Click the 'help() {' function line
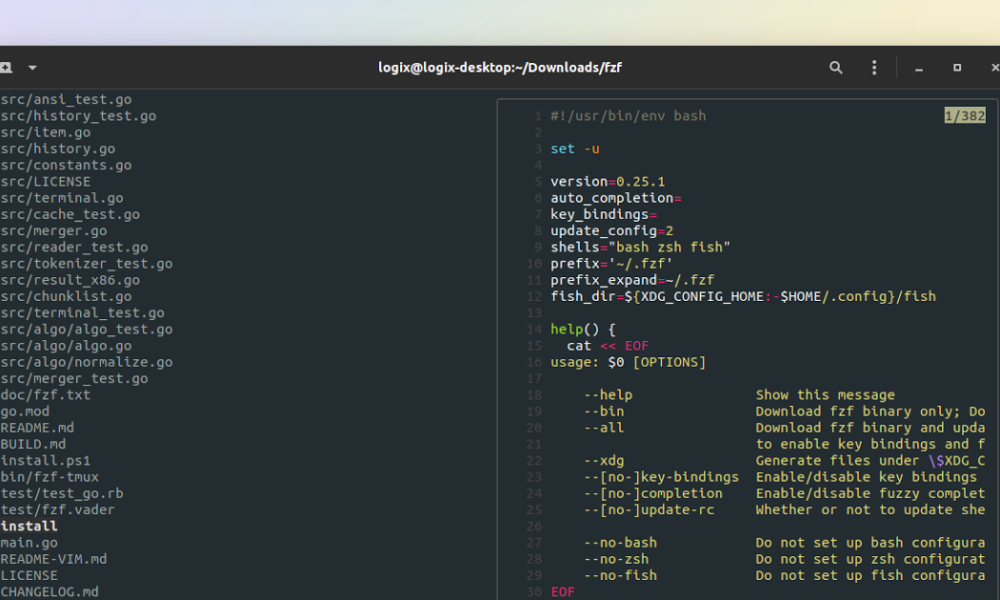 click(x=583, y=330)
